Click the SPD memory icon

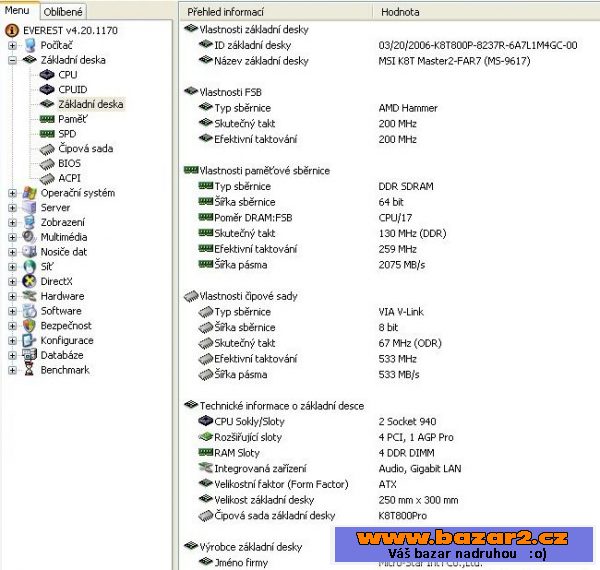coord(47,134)
